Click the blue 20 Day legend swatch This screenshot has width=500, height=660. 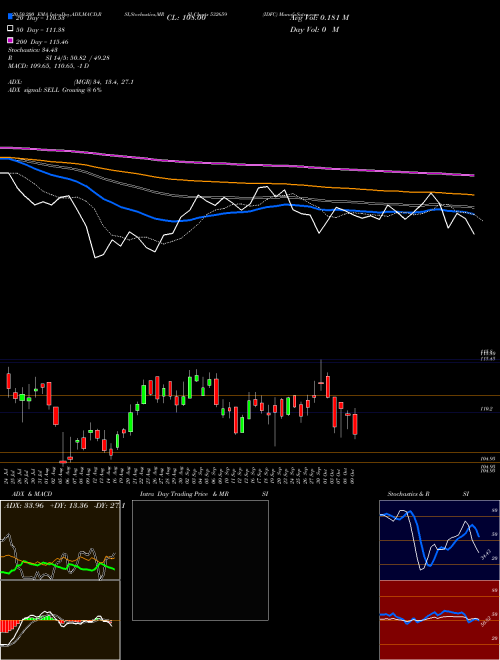pos(10,16)
